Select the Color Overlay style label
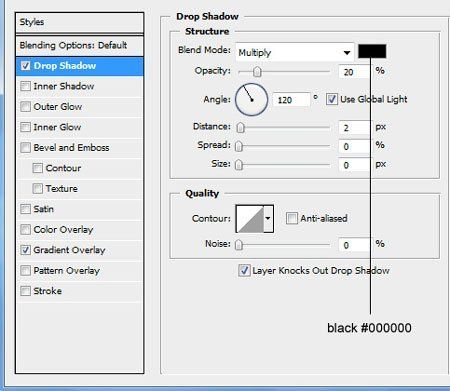The width and height of the screenshot is (450, 391). (x=63, y=230)
